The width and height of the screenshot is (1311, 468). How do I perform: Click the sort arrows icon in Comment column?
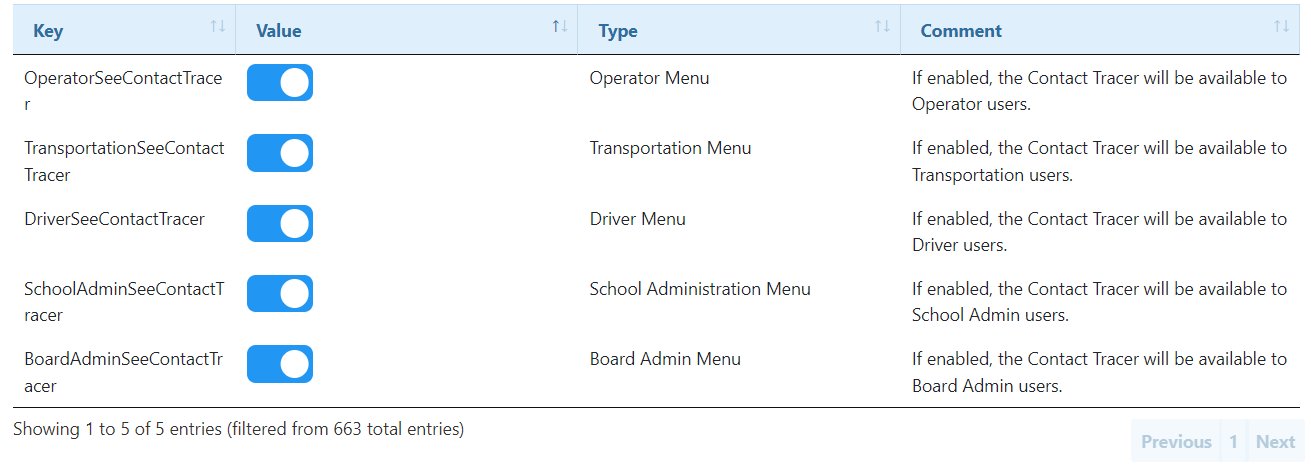pos(1281,27)
